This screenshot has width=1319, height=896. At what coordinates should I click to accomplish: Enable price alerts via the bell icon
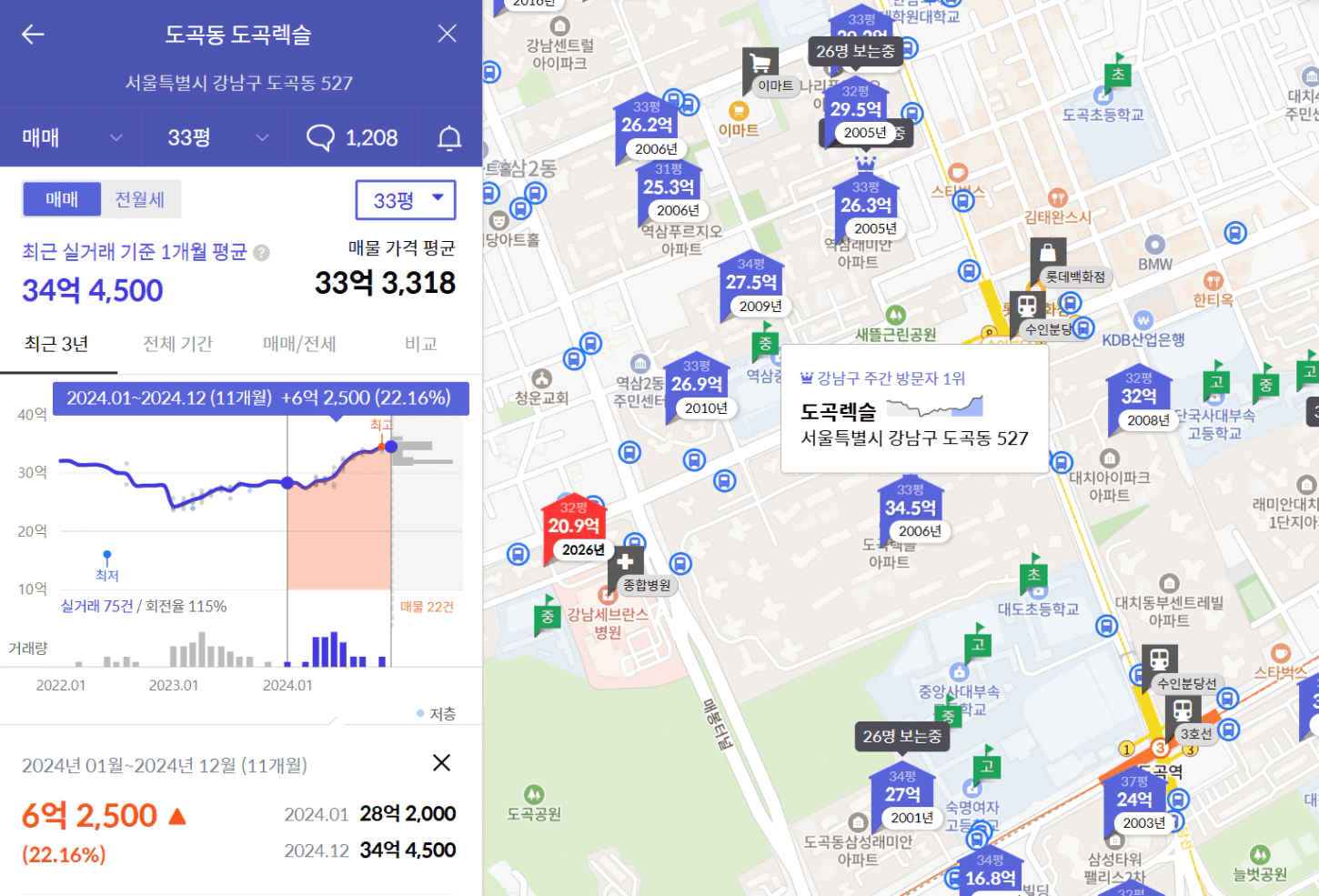(x=449, y=137)
